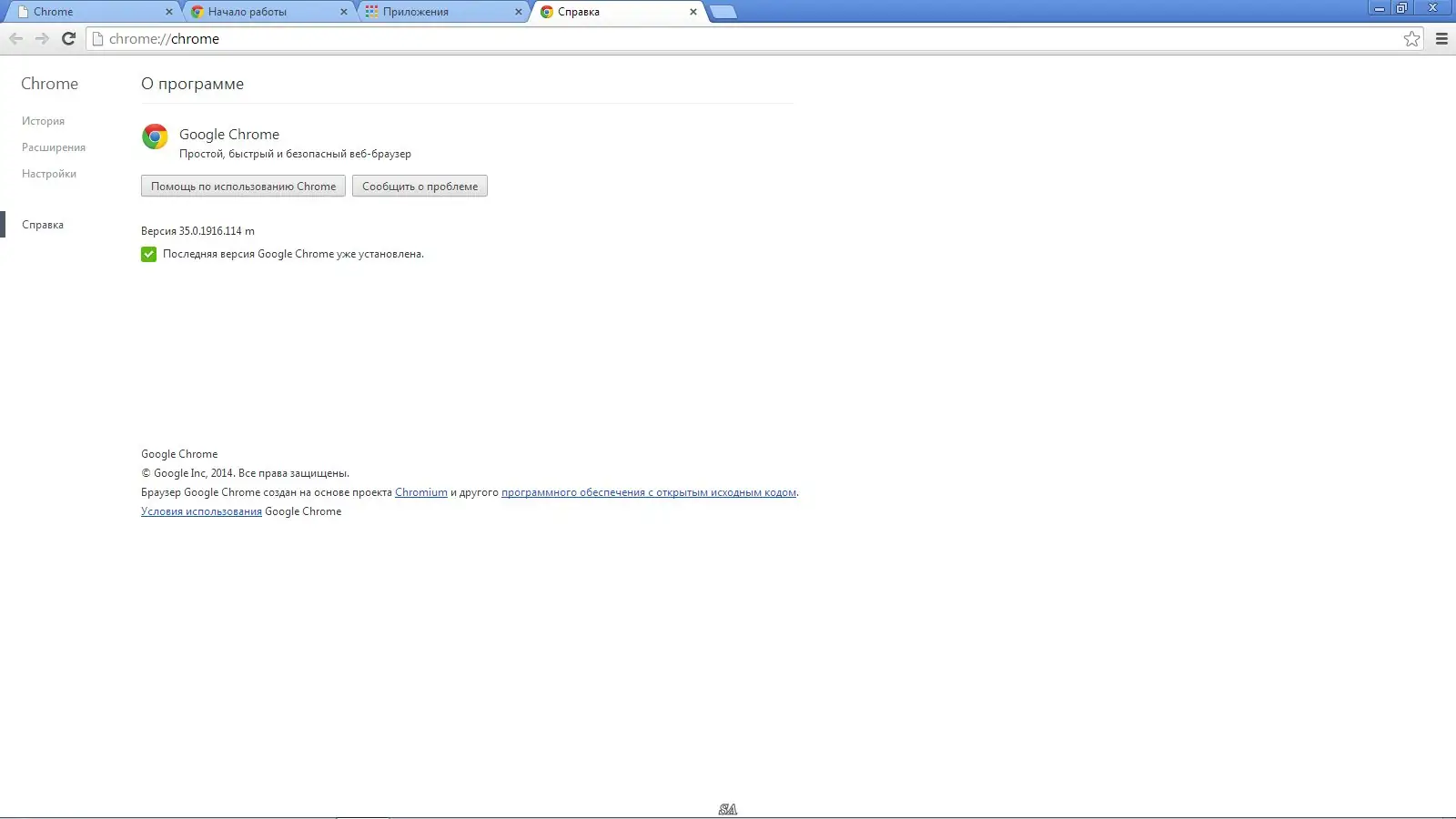The height and width of the screenshot is (819, 1456).
Task: Open the Chromium project link
Action: tap(421, 492)
